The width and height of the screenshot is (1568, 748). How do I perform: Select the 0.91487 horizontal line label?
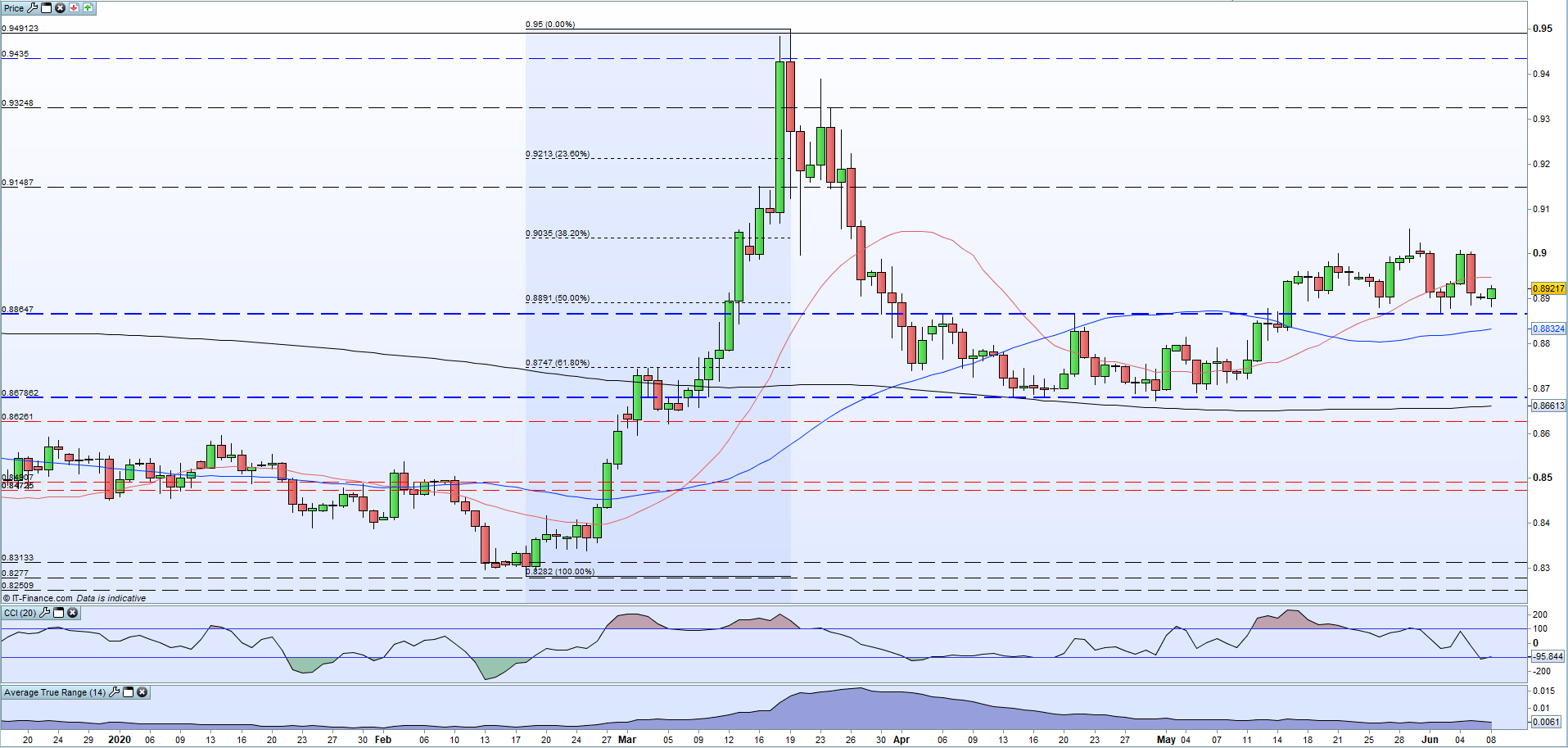[x=17, y=182]
